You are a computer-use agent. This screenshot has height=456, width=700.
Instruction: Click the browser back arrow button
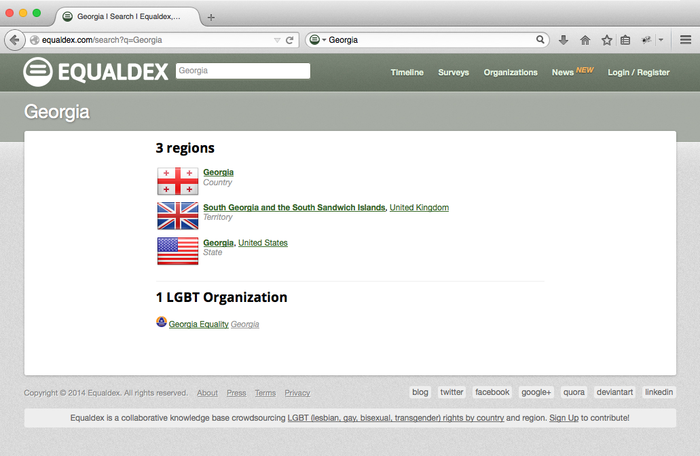14,40
